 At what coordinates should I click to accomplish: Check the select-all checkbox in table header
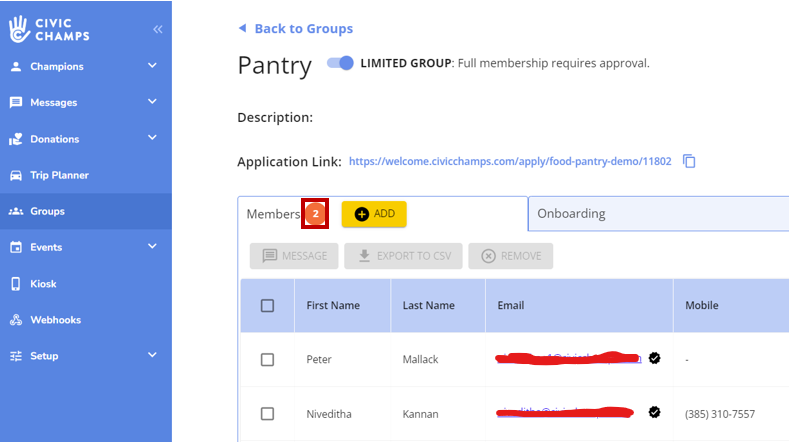[x=267, y=306]
